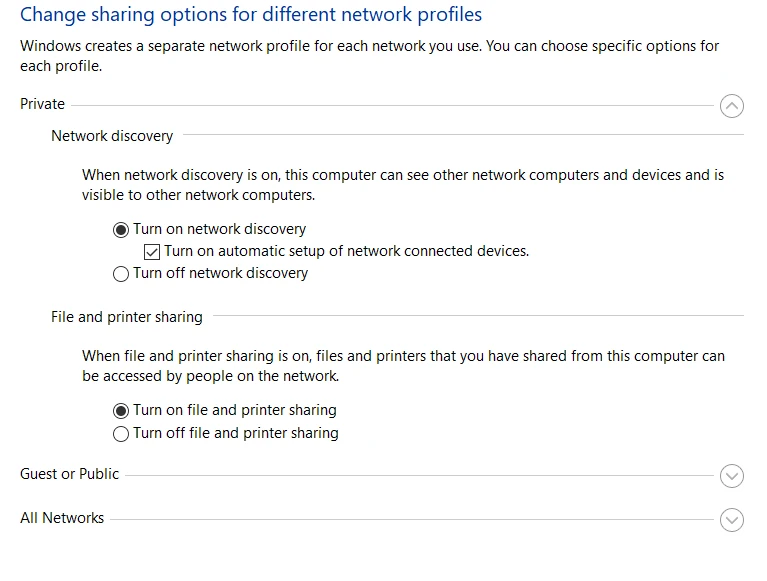
Task: Collapse the Private profile chevron icon
Action: pyautogui.click(x=732, y=105)
